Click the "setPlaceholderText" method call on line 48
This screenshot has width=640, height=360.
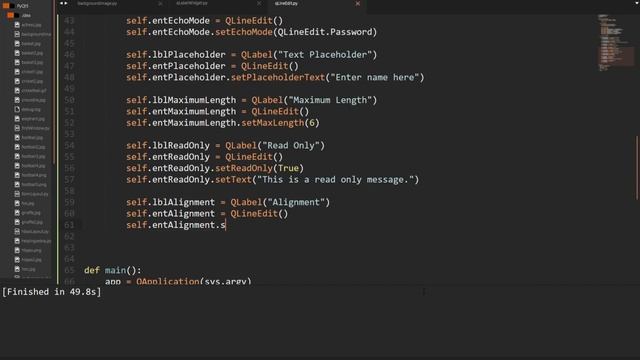tap(278, 78)
